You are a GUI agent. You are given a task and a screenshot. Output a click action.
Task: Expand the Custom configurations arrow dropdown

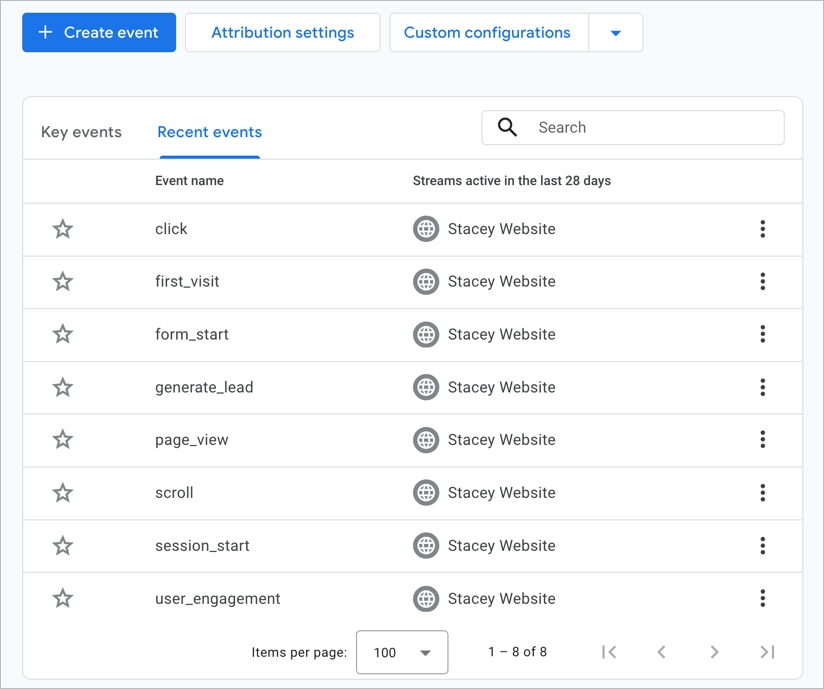pos(615,33)
